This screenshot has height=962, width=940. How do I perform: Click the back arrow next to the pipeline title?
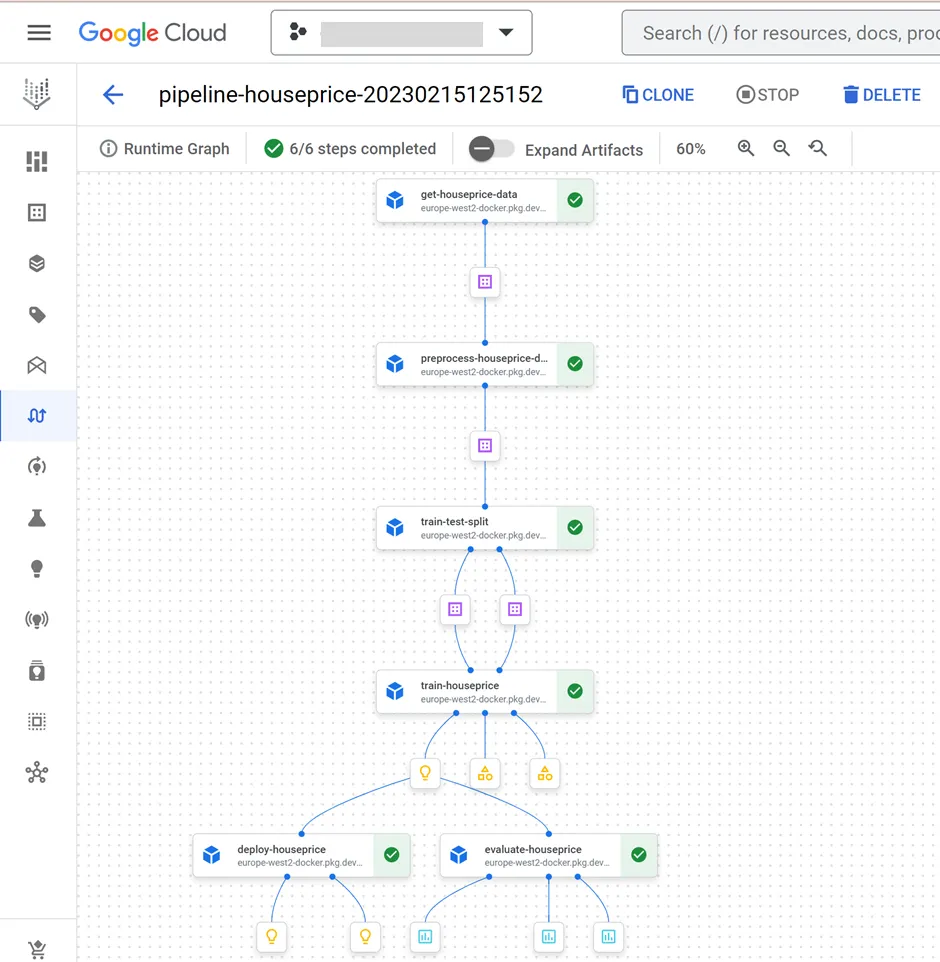pos(113,94)
